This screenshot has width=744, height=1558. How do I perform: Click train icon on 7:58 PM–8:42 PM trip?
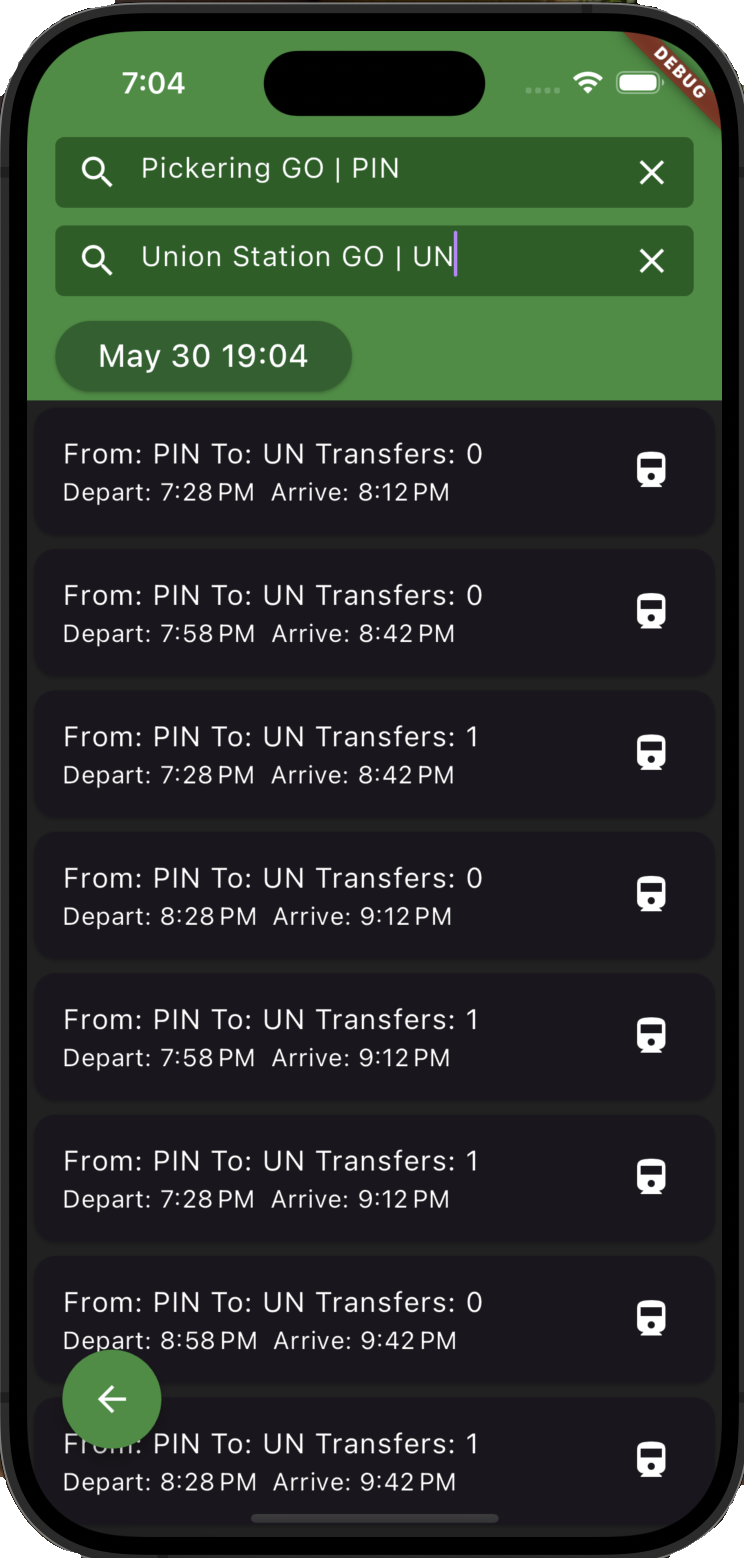(651, 611)
